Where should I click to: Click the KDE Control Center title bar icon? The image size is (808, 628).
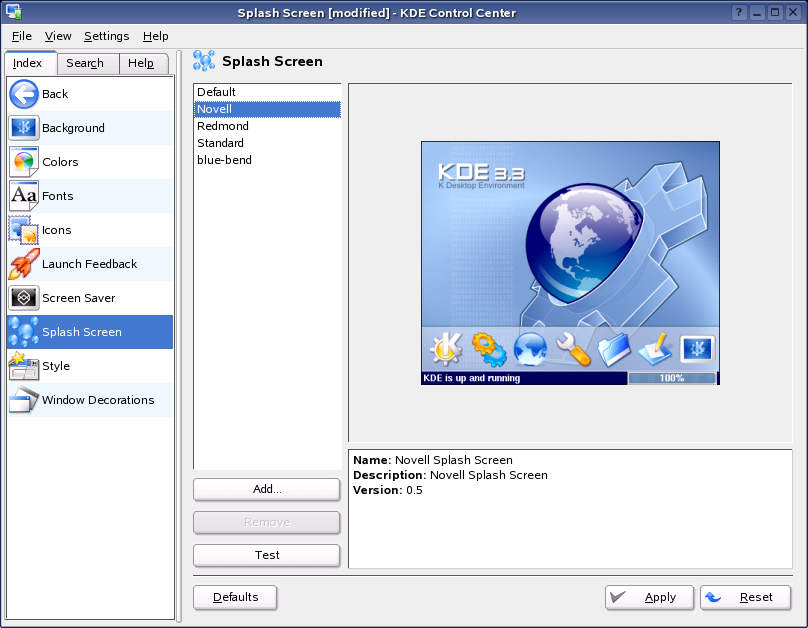pyautogui.click(x=13, y=11)
